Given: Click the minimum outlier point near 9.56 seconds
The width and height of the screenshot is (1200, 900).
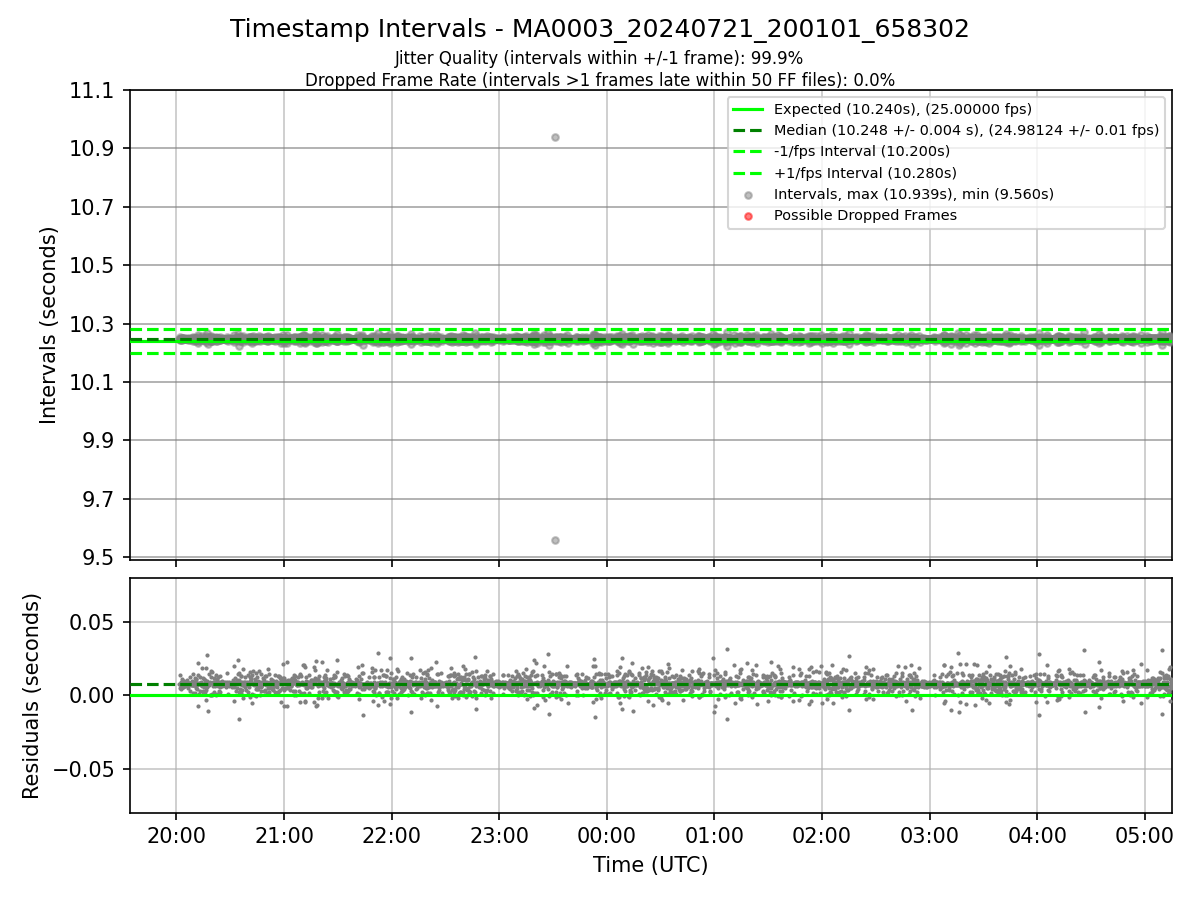Looking at the screenshot, I should click(x=555, y=540).
